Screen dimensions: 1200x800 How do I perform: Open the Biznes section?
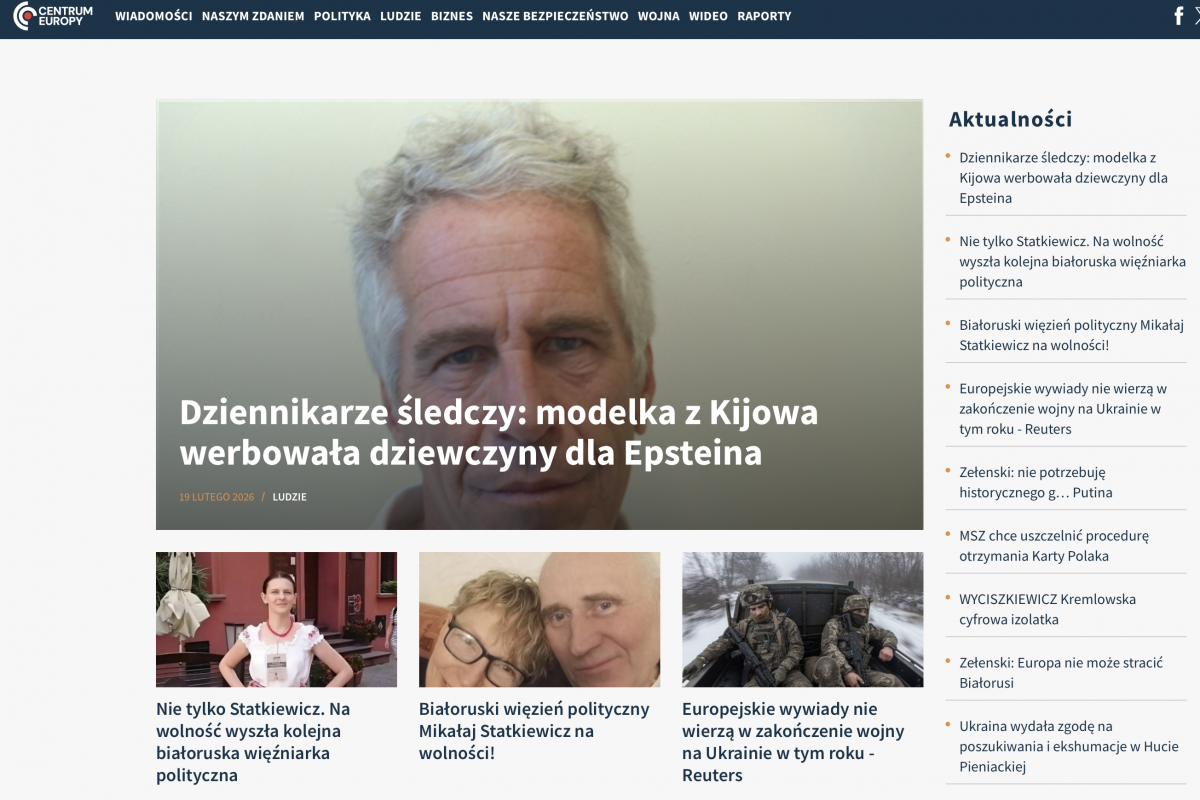click(452, 16)
